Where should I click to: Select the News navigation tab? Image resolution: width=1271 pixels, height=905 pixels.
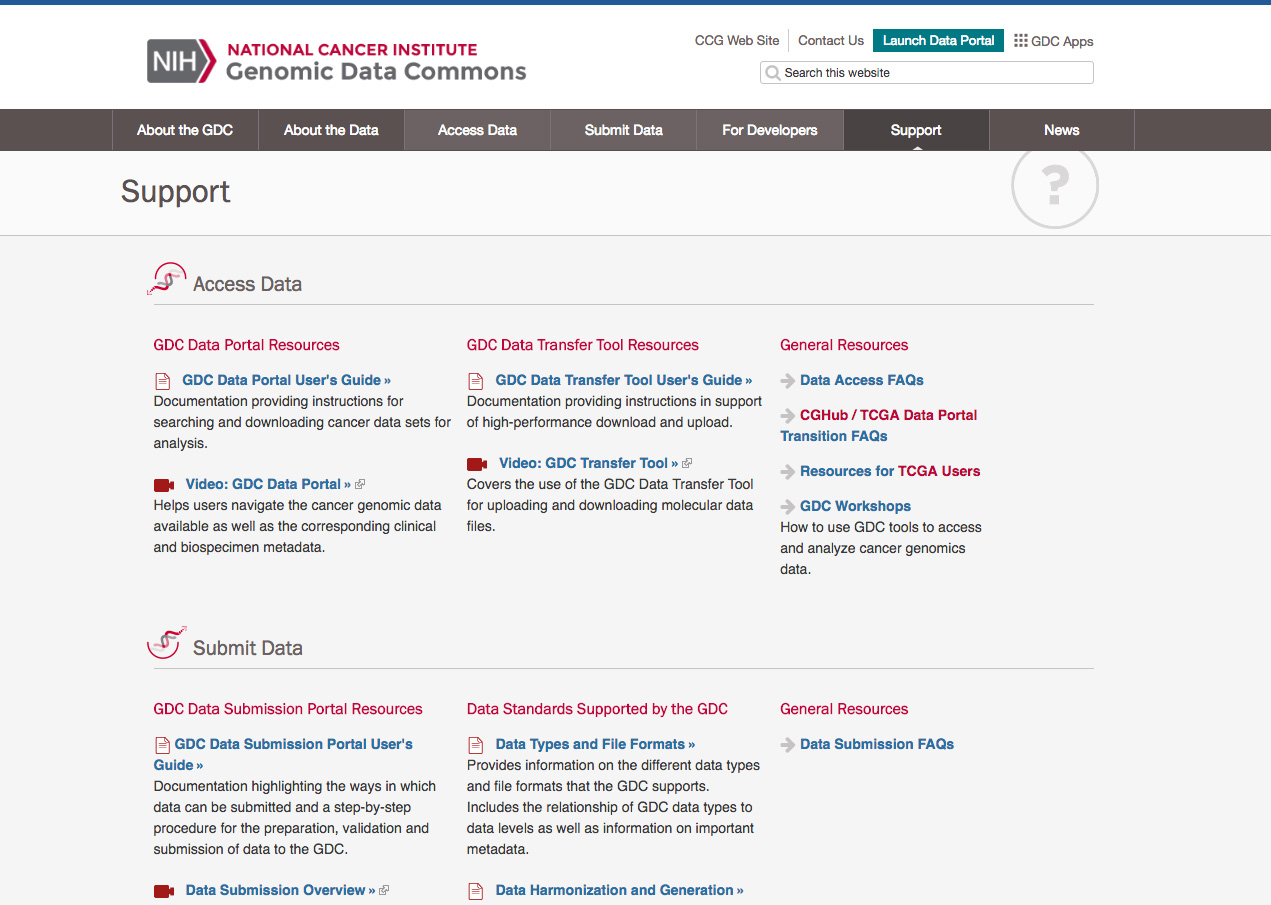[x=1061, y=130]
